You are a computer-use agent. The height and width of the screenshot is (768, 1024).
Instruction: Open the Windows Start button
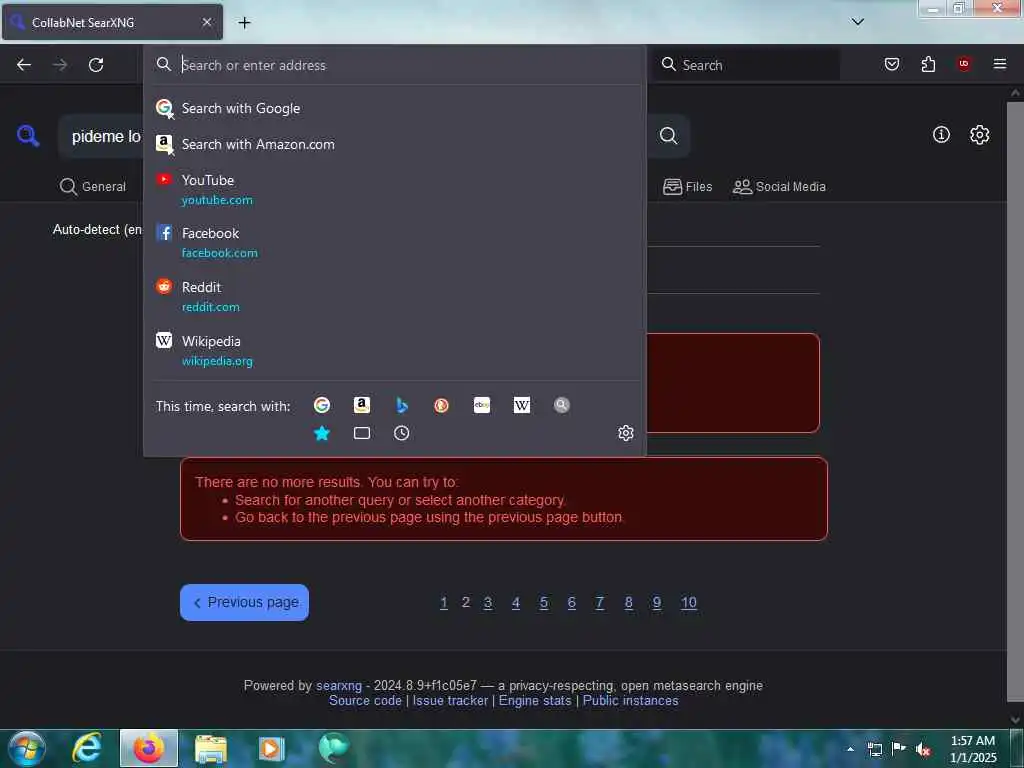coord(27,748)
